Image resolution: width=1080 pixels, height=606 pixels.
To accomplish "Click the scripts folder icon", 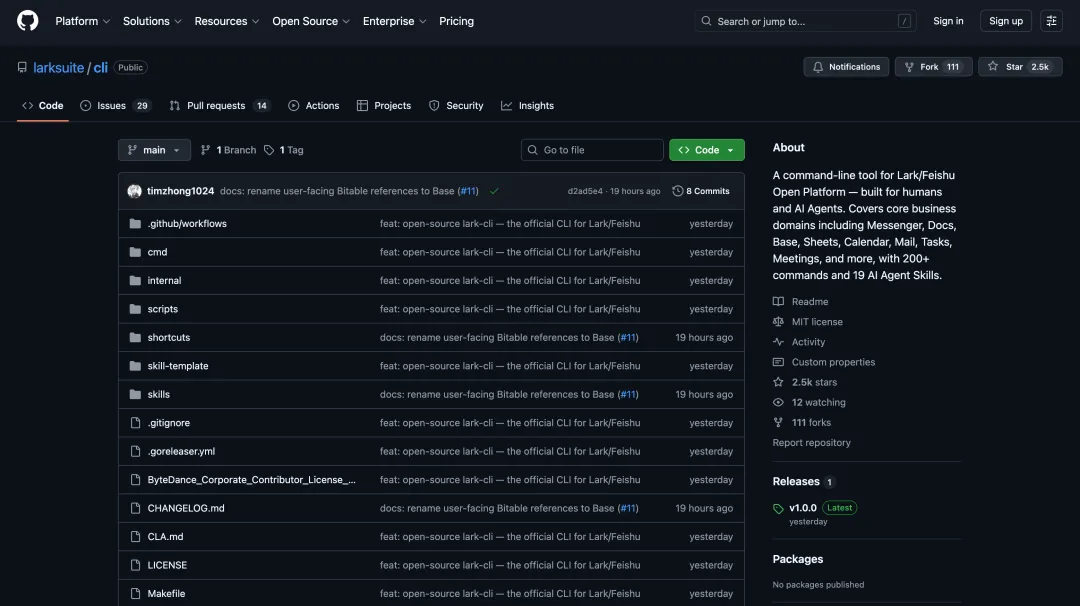I will [135, 309].
